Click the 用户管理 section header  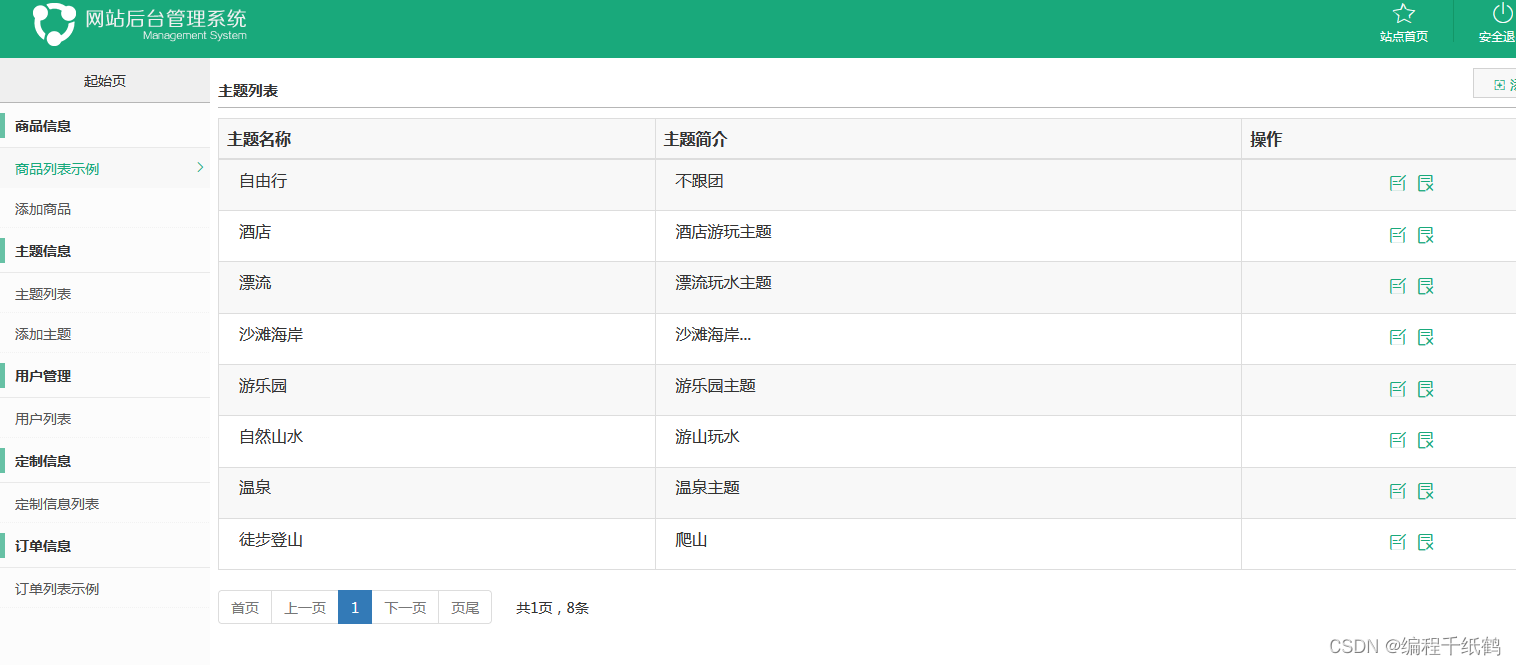coord(105,376)
